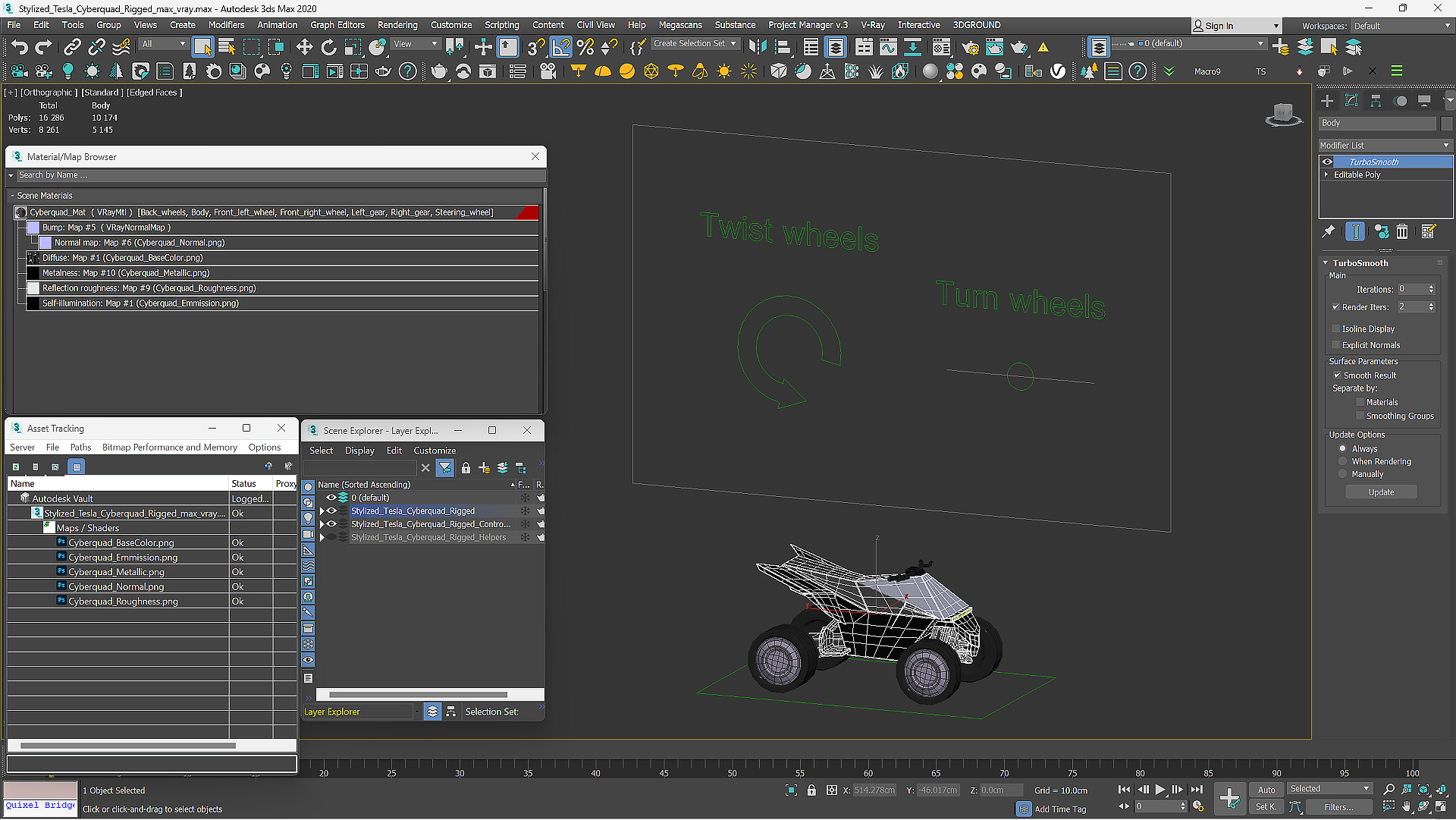
Task: Open Paths menu in Asset Tracking
Action: pos(80,448)
